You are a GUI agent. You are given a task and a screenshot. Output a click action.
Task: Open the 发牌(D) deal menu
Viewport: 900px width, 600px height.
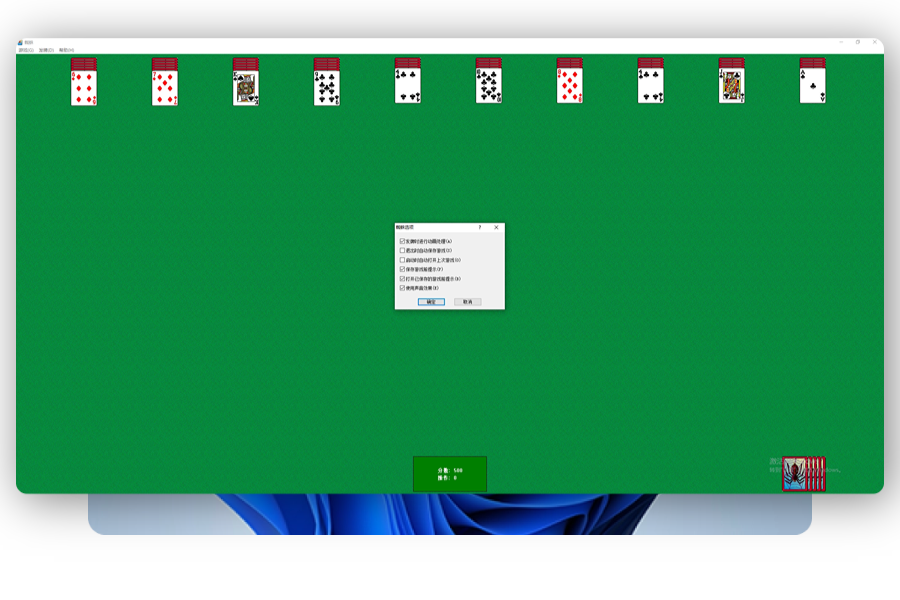[x=46, y=51]
